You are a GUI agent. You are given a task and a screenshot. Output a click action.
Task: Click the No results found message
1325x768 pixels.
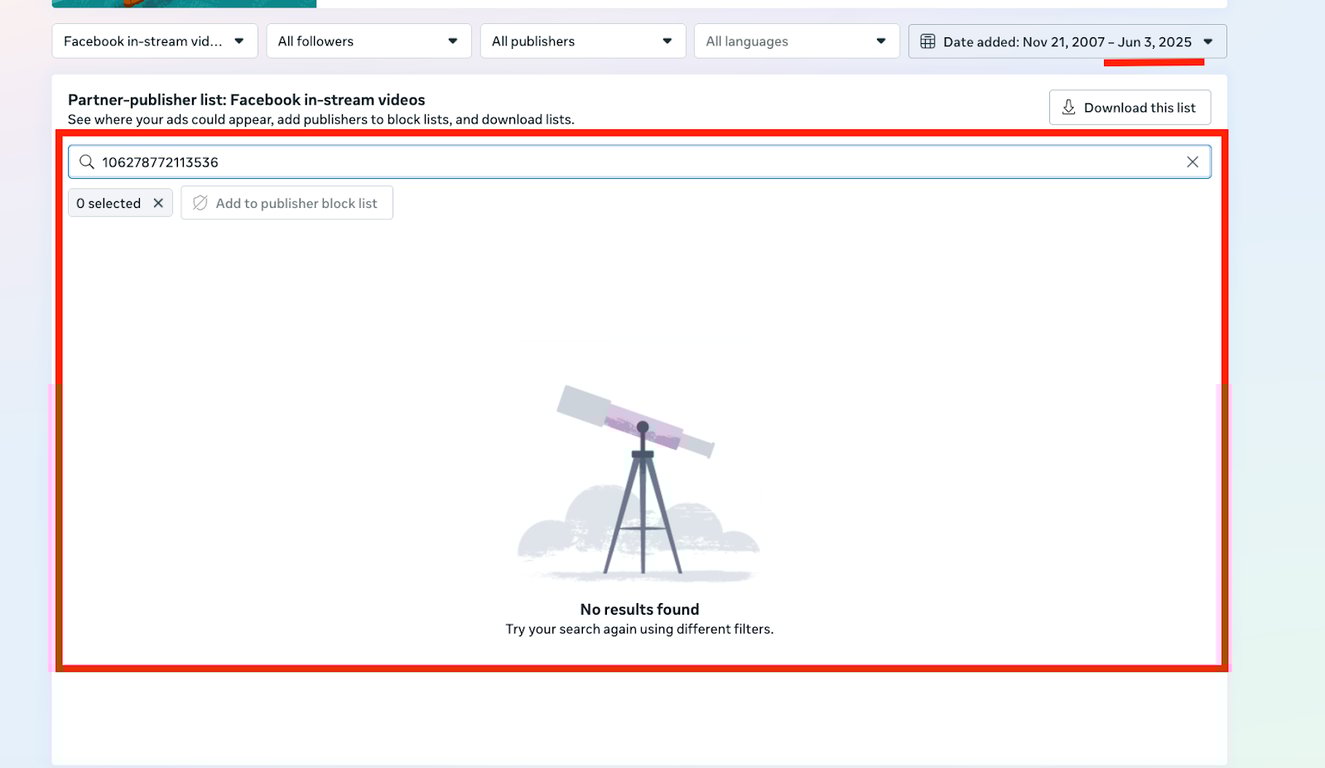click(640, 609)
